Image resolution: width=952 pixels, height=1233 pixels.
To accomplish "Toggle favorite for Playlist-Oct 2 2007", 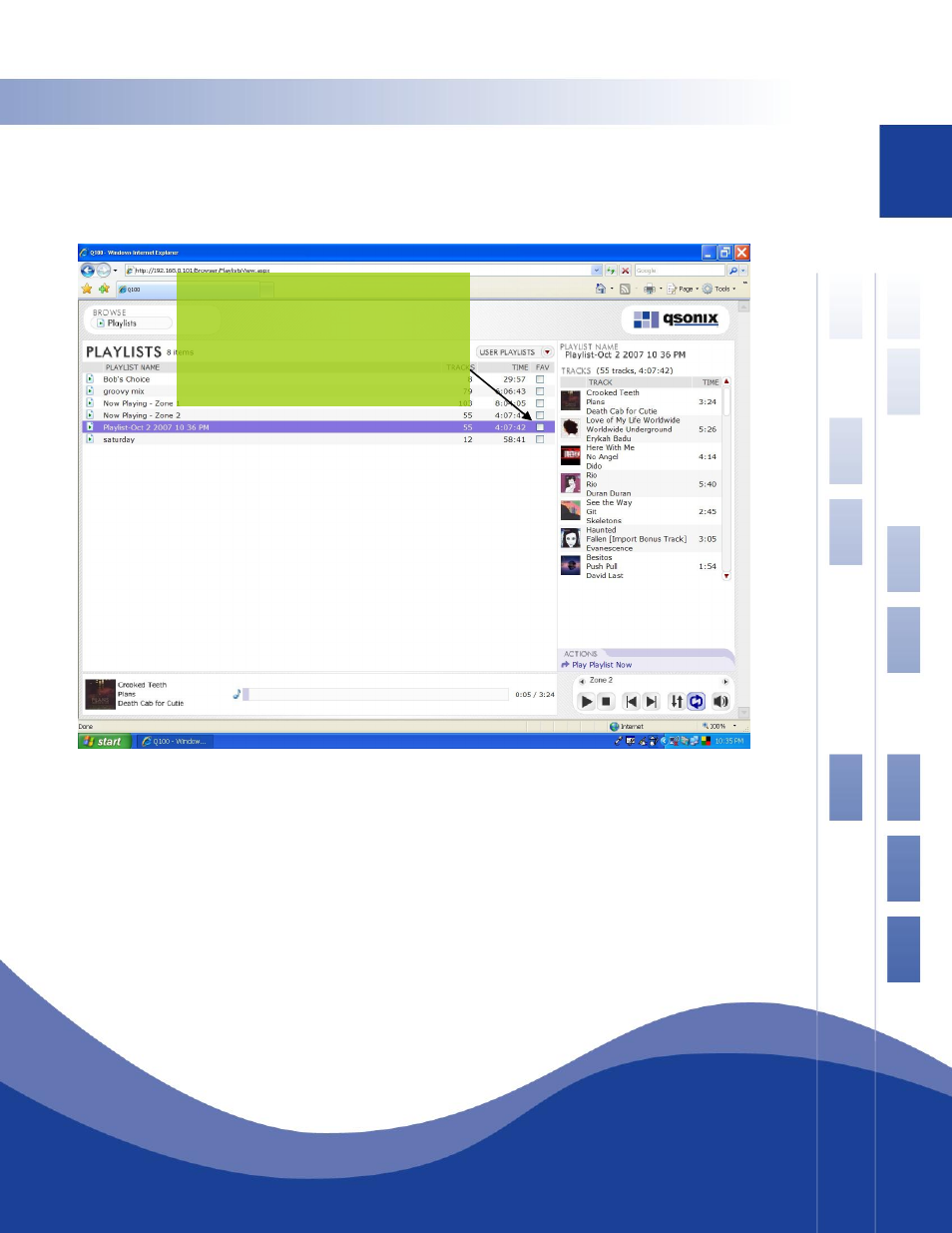I will (x=540, y=427).
